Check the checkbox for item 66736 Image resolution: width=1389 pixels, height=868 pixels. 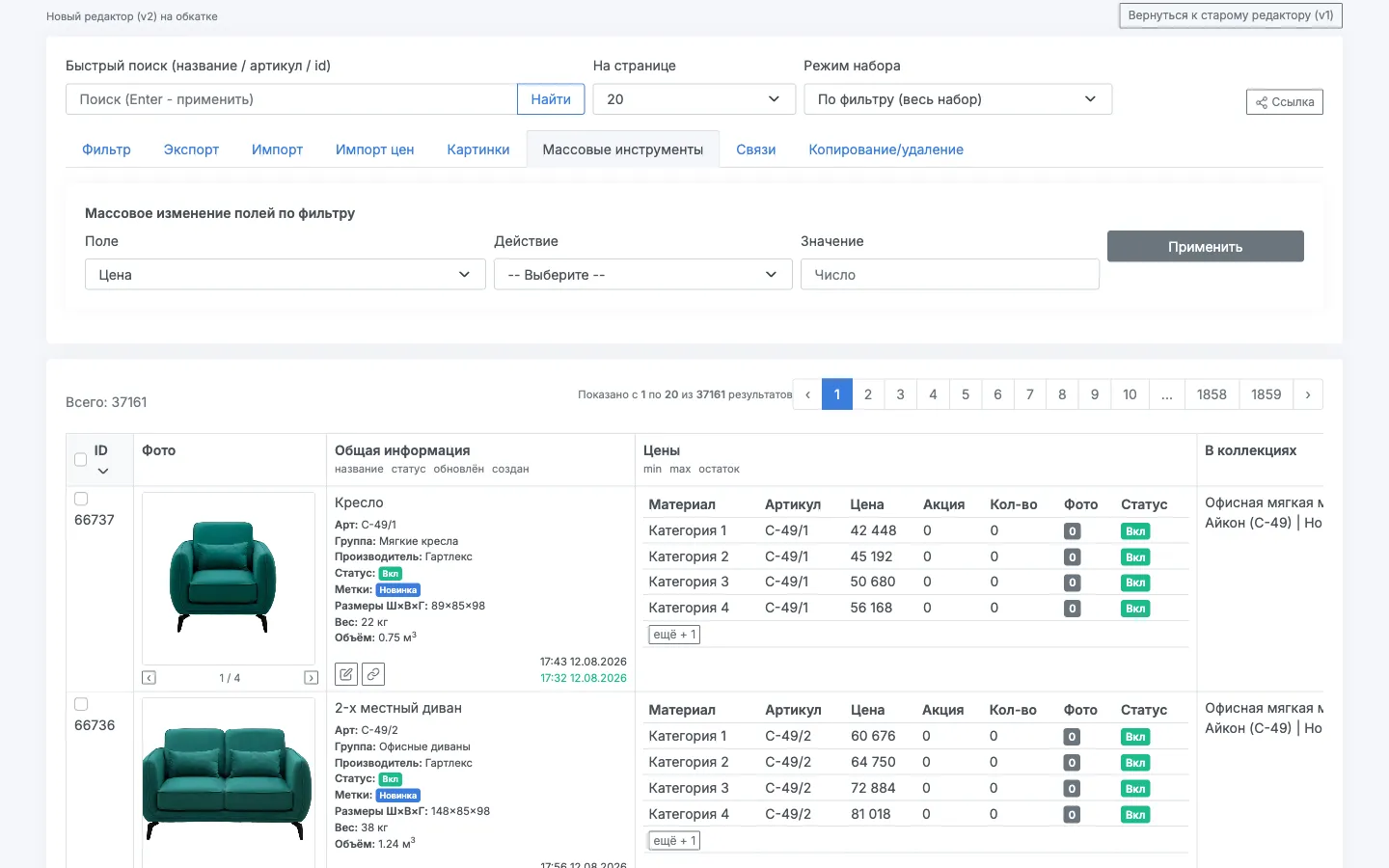pos(81,704)
